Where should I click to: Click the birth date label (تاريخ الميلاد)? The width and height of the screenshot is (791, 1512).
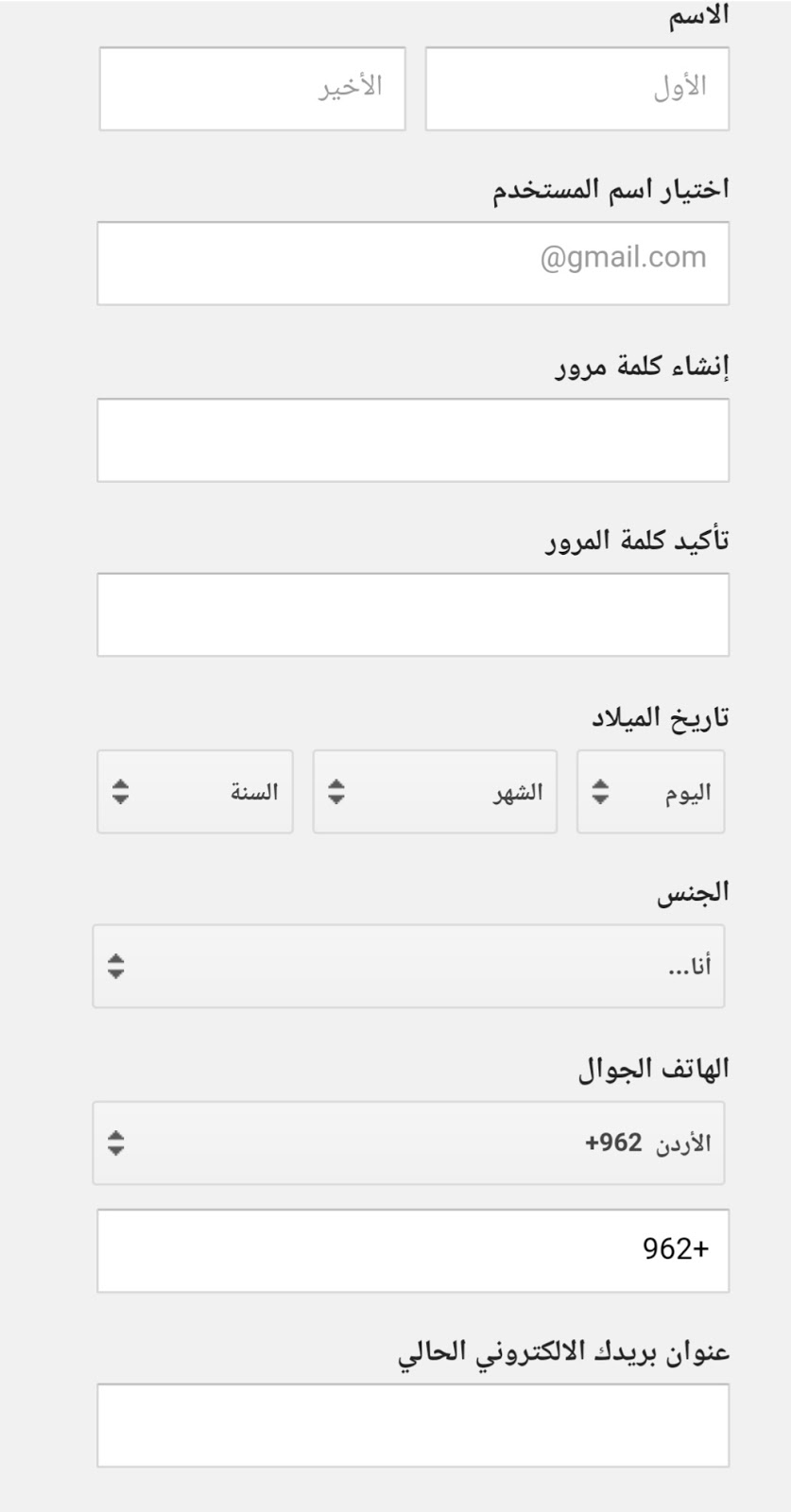point(661,717)
